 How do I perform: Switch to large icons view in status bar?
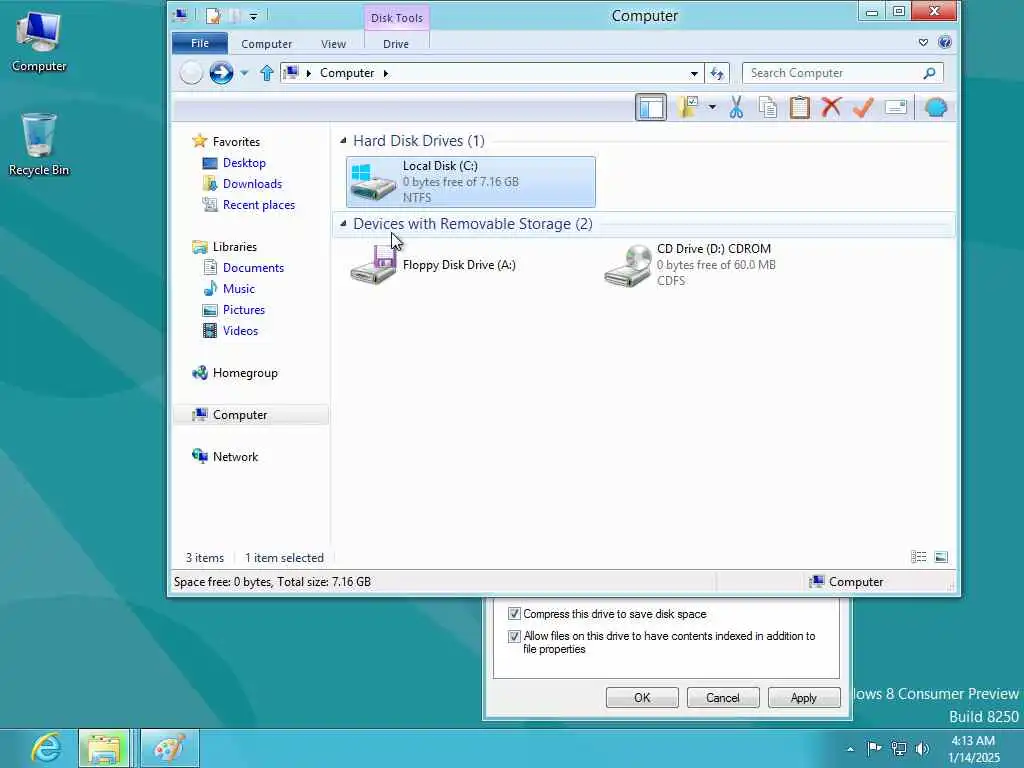coord(941,557)
